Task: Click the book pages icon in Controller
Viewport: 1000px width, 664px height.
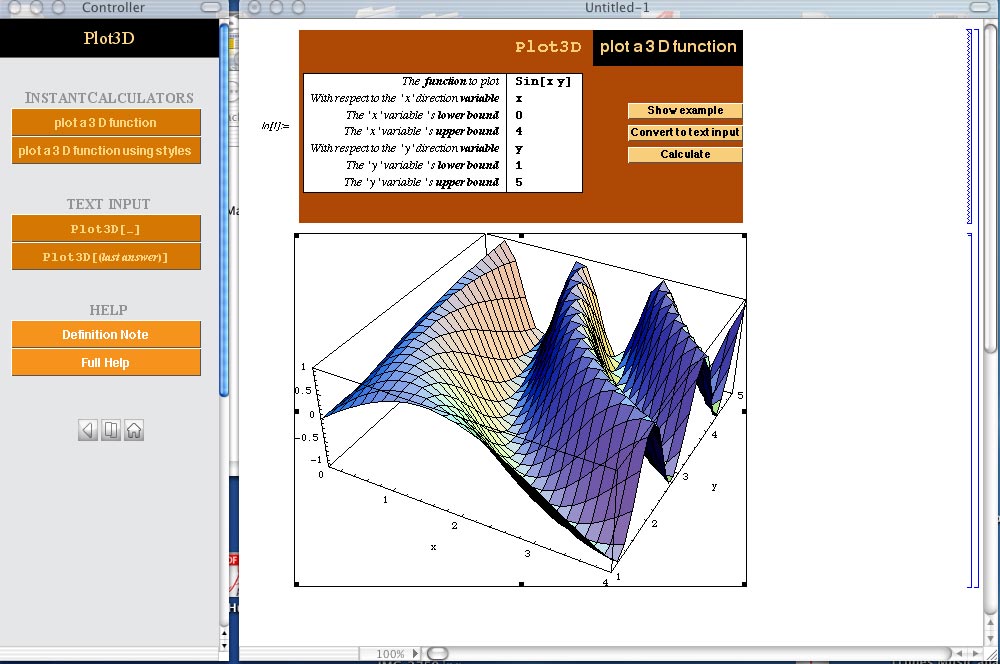Action: (x=111, y=430)
